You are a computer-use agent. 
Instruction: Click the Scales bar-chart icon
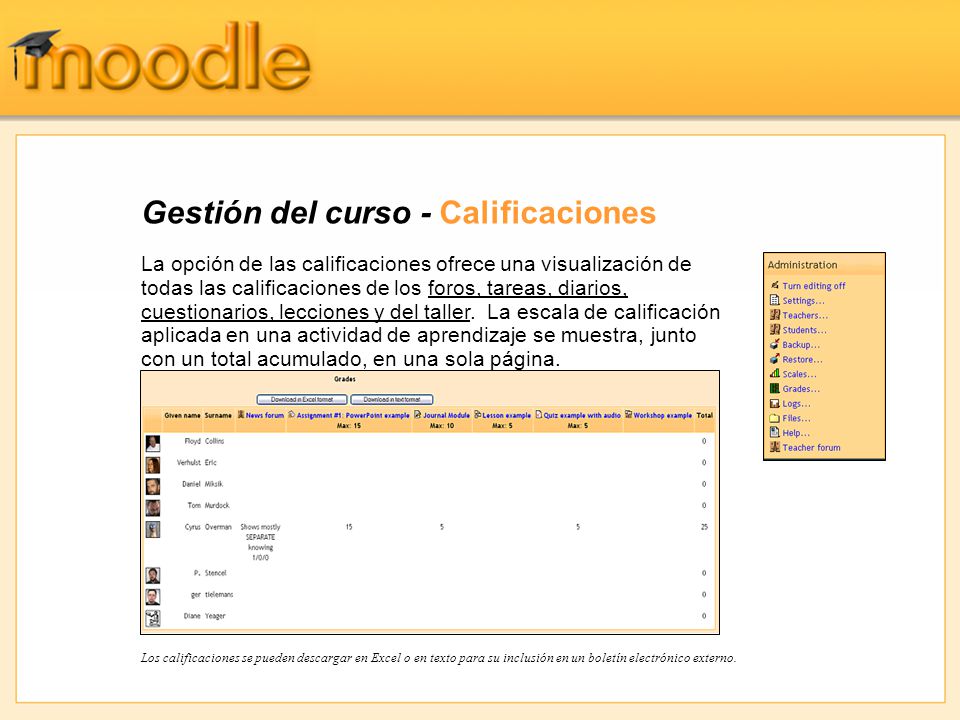point(774,373)
